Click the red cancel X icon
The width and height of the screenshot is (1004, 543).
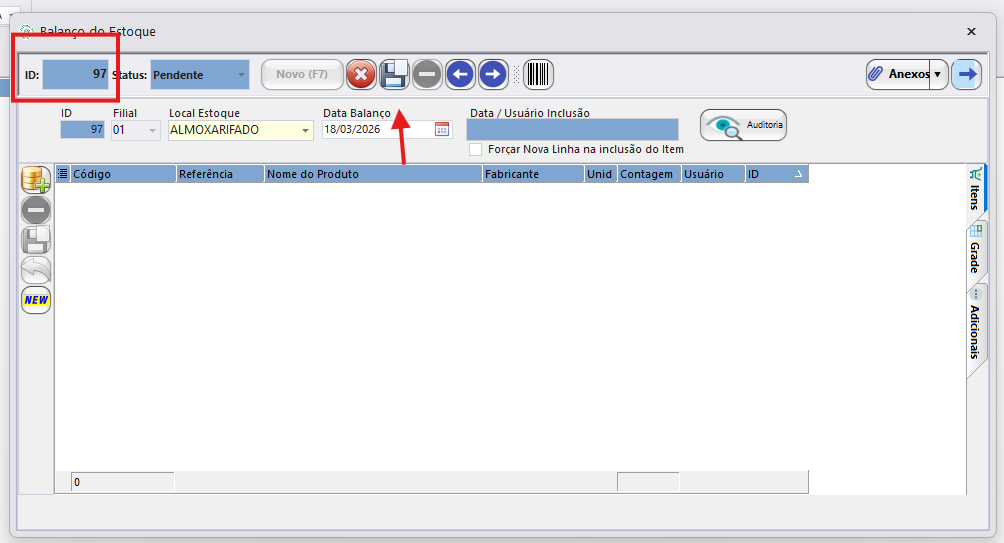pos(361,75)
